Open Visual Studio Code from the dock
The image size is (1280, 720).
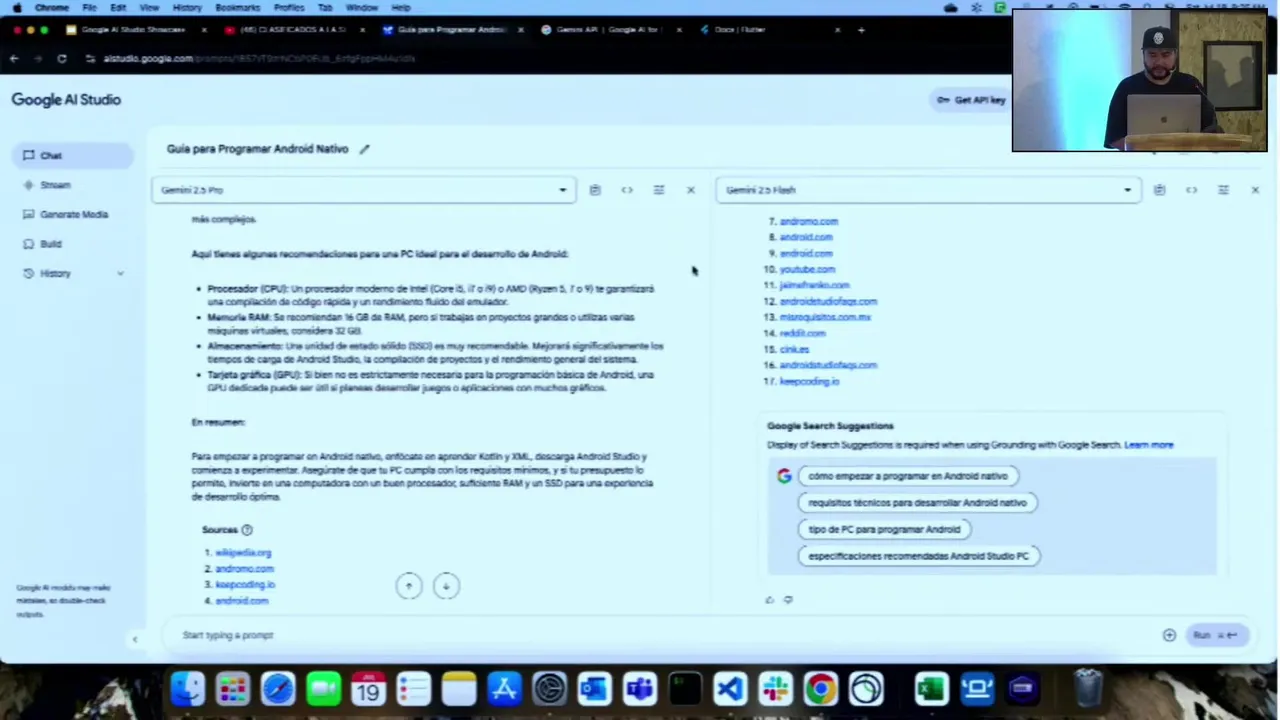point(730,689)
